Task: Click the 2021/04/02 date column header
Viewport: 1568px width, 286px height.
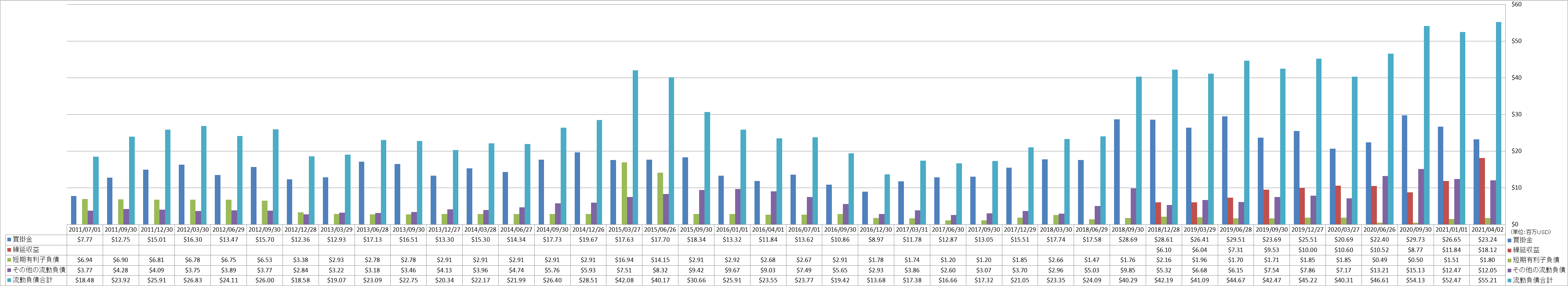Action: click(x=1488, y=230)
